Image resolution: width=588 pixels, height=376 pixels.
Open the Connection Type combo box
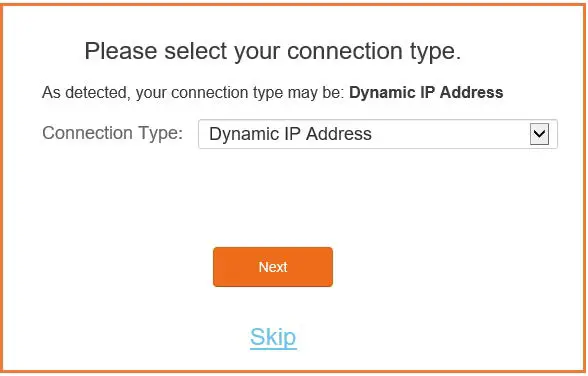(378, 134)
